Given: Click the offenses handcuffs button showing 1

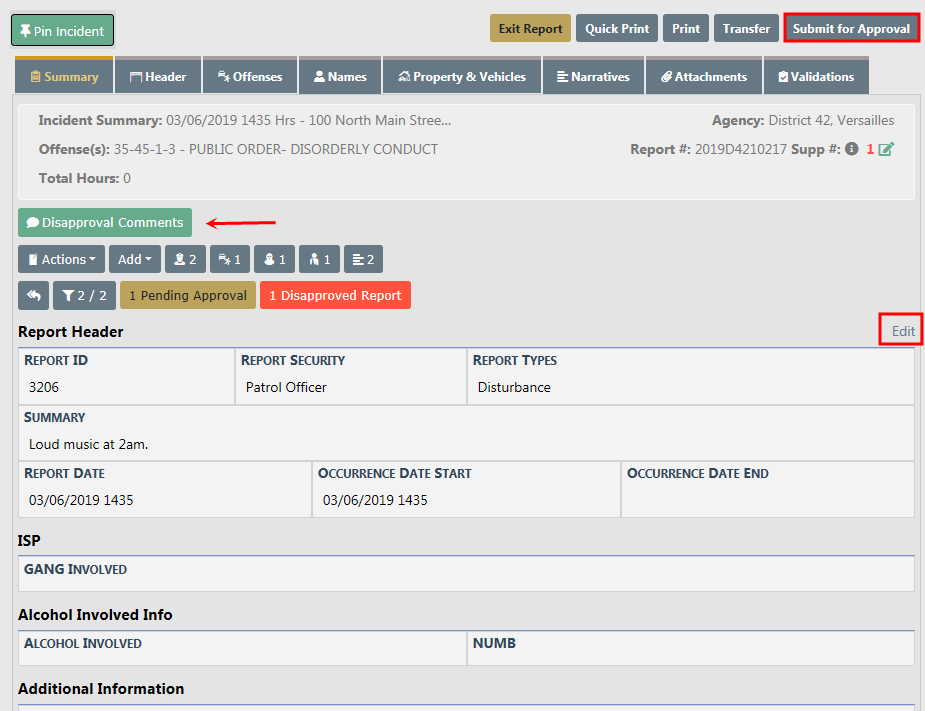Looking at the screenshot, I should pyautogui.click(x=229, y=259).
